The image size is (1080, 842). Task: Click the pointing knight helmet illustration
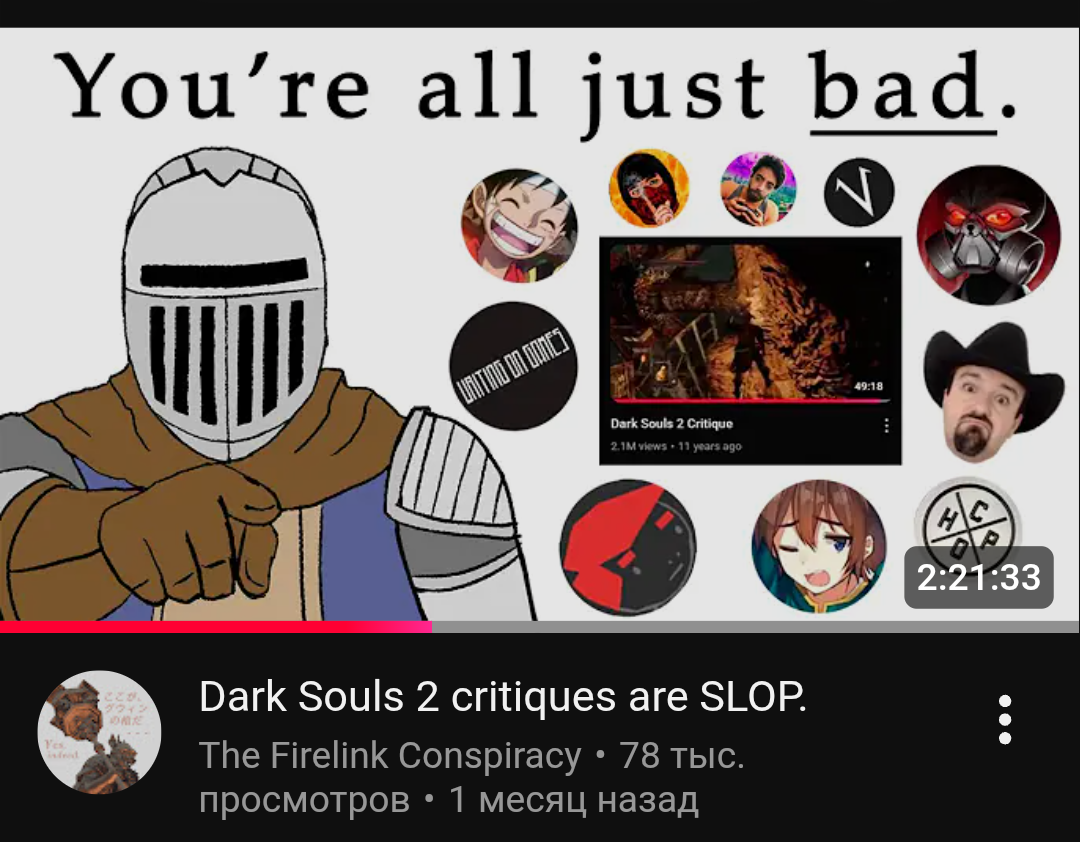tap(224, 303)
